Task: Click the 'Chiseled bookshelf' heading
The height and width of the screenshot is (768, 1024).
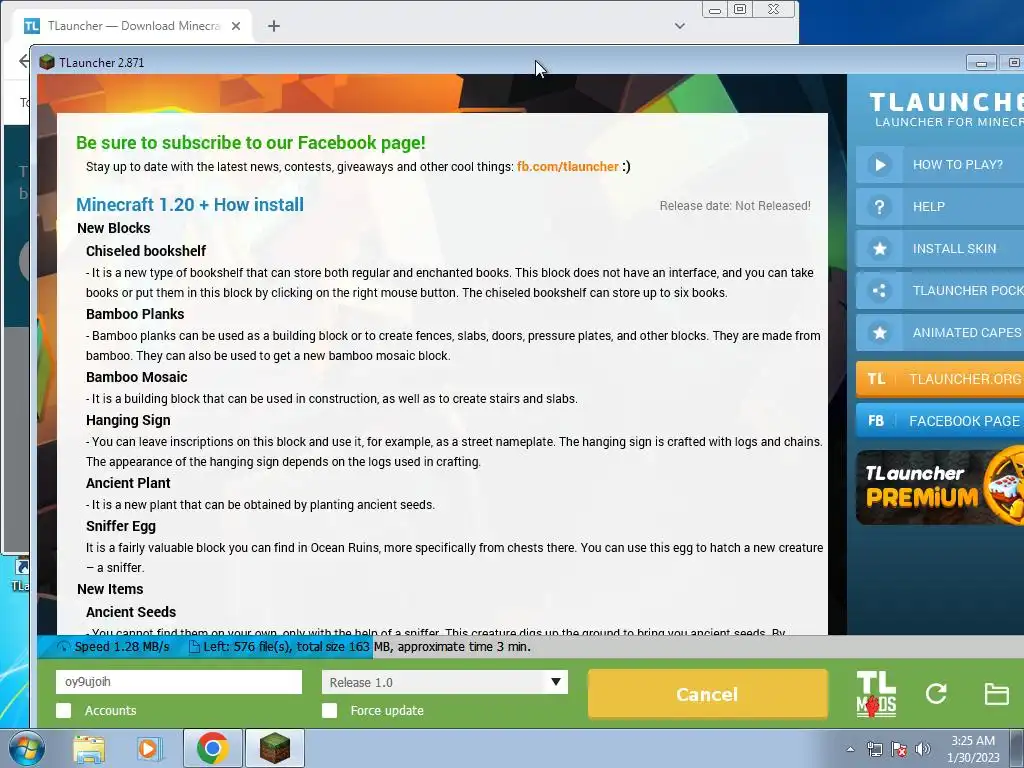Action: (x=146, y=251)
